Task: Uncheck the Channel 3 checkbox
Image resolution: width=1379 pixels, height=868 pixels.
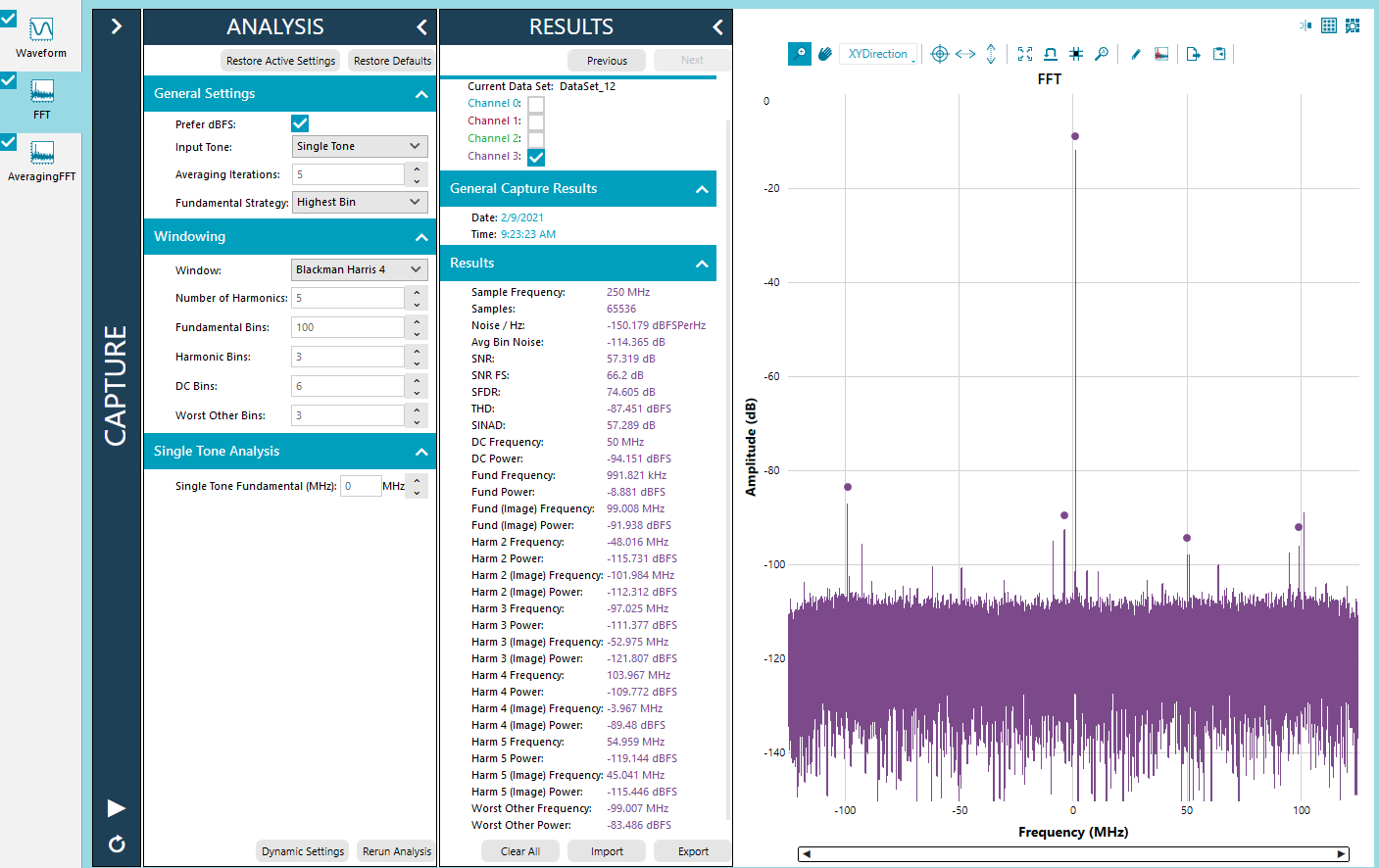Action: point(536,157)
